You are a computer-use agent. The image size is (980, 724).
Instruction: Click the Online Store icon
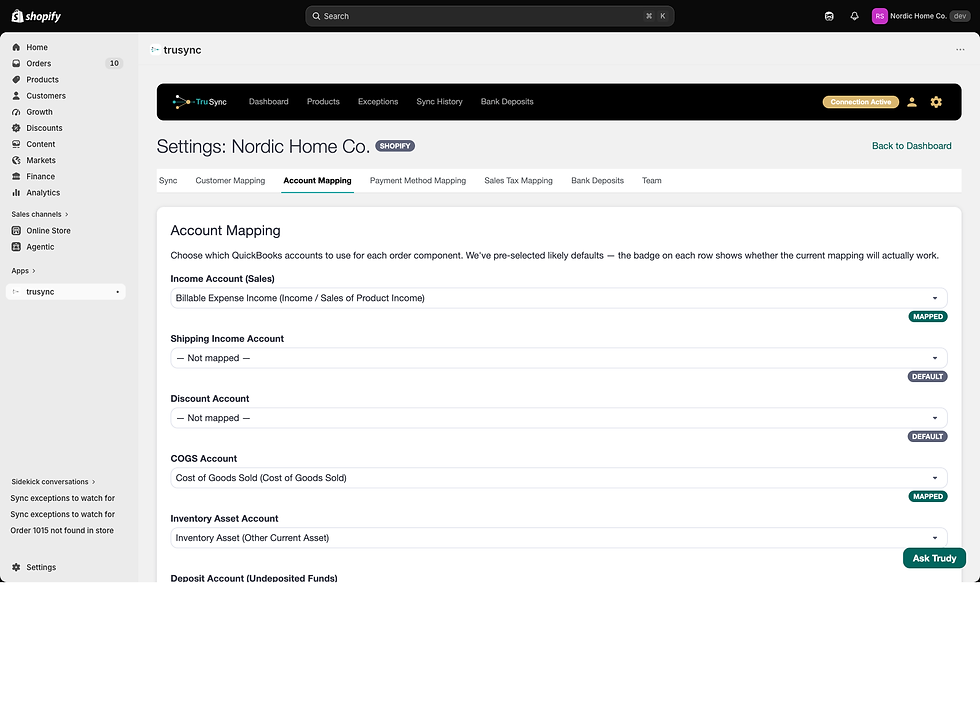pyautogui.click(x=16, y=231)
